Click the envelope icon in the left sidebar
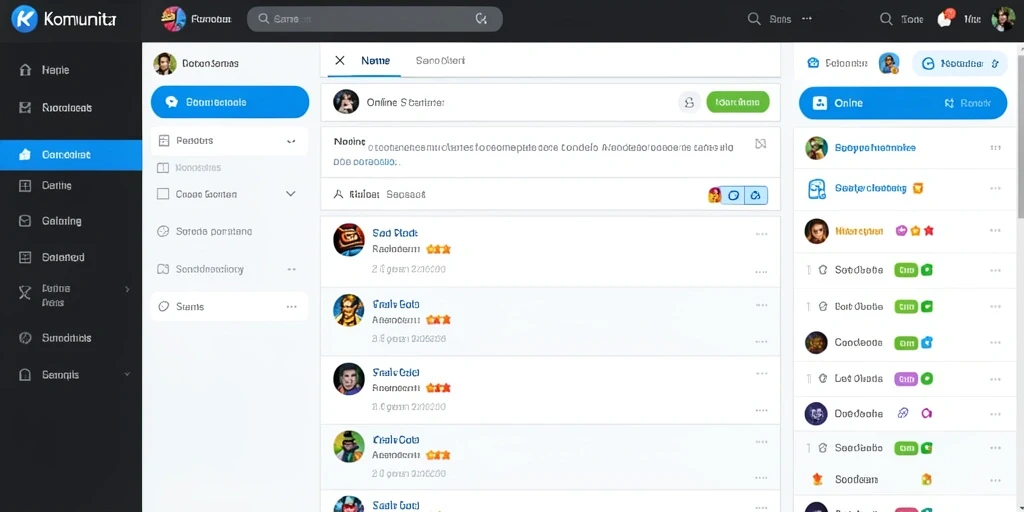This screenshot has width=1024, height=512. [25, 221]
